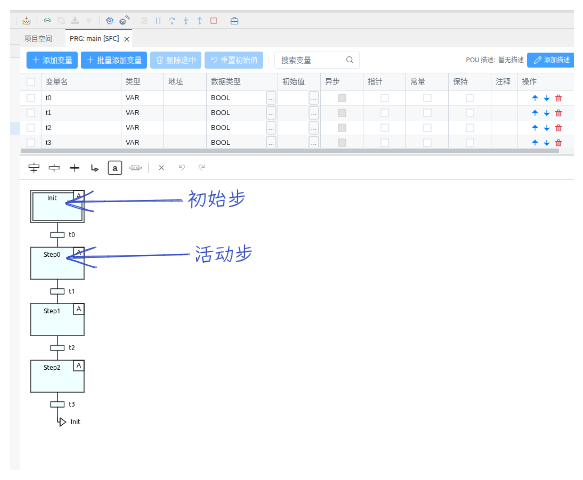Enable the 常量 checkbox for t2
The height and width of the screenshot is (480, 583).
(427, 128)
